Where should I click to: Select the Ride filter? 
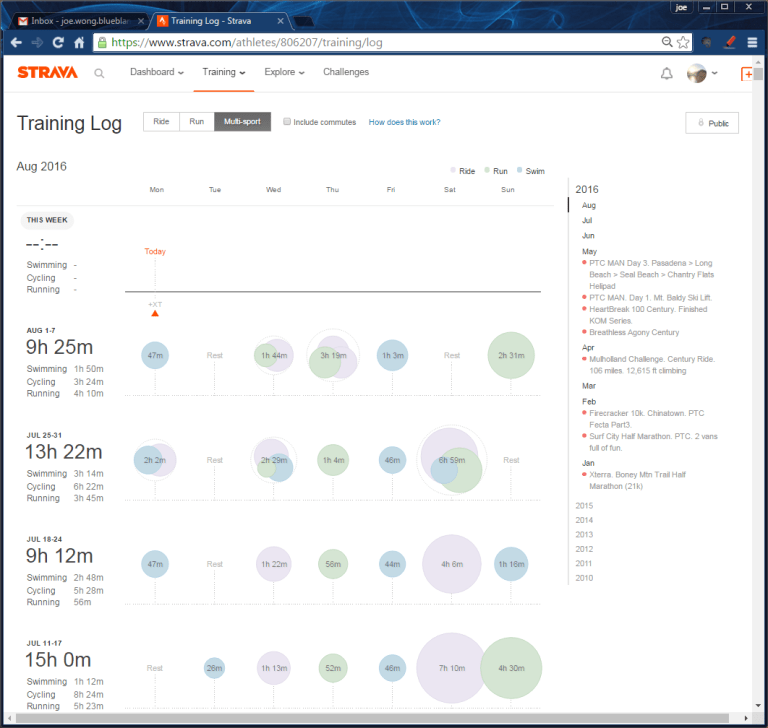(161, 121)
